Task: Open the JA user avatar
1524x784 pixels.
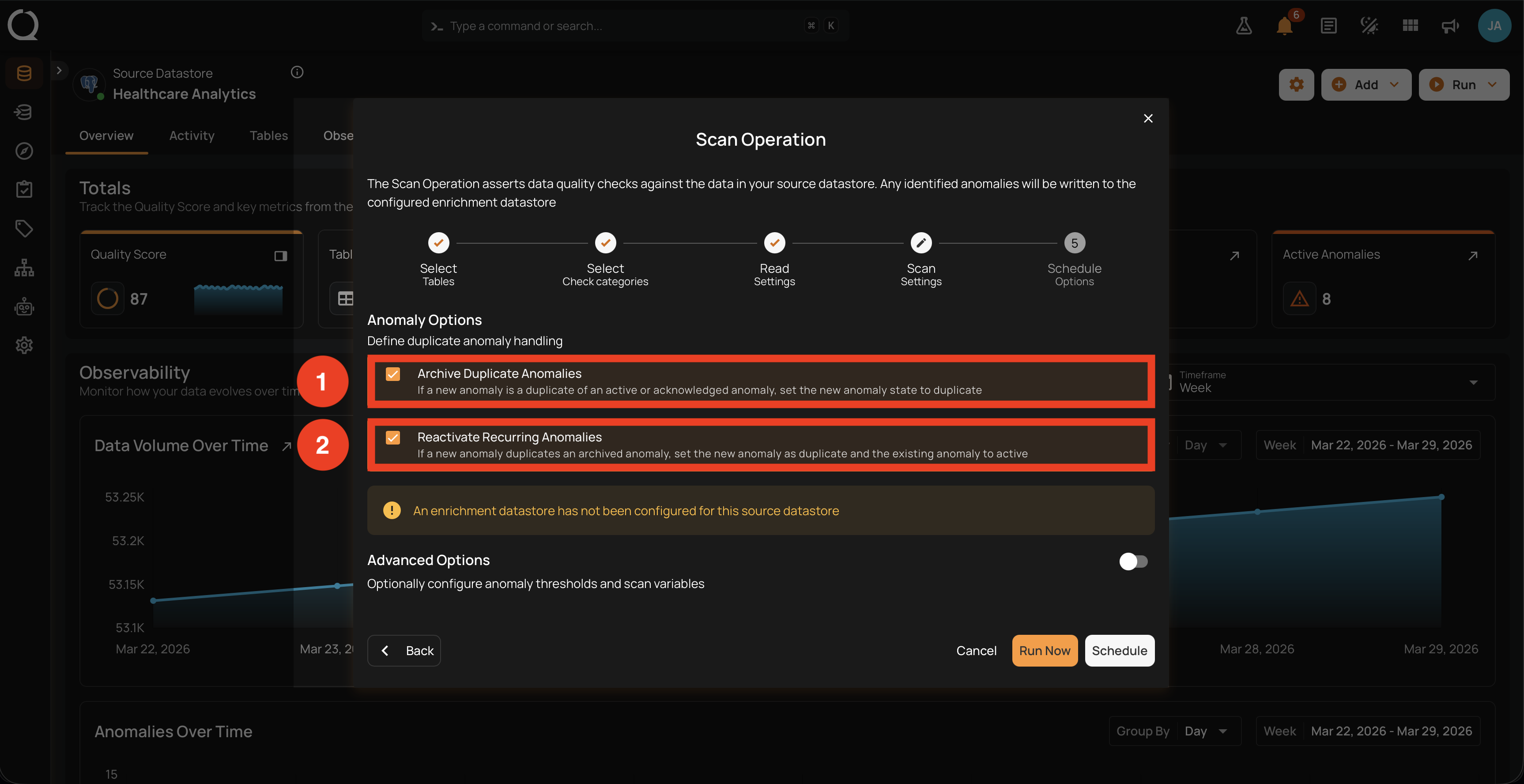Action: click(x=1494, y=26)
